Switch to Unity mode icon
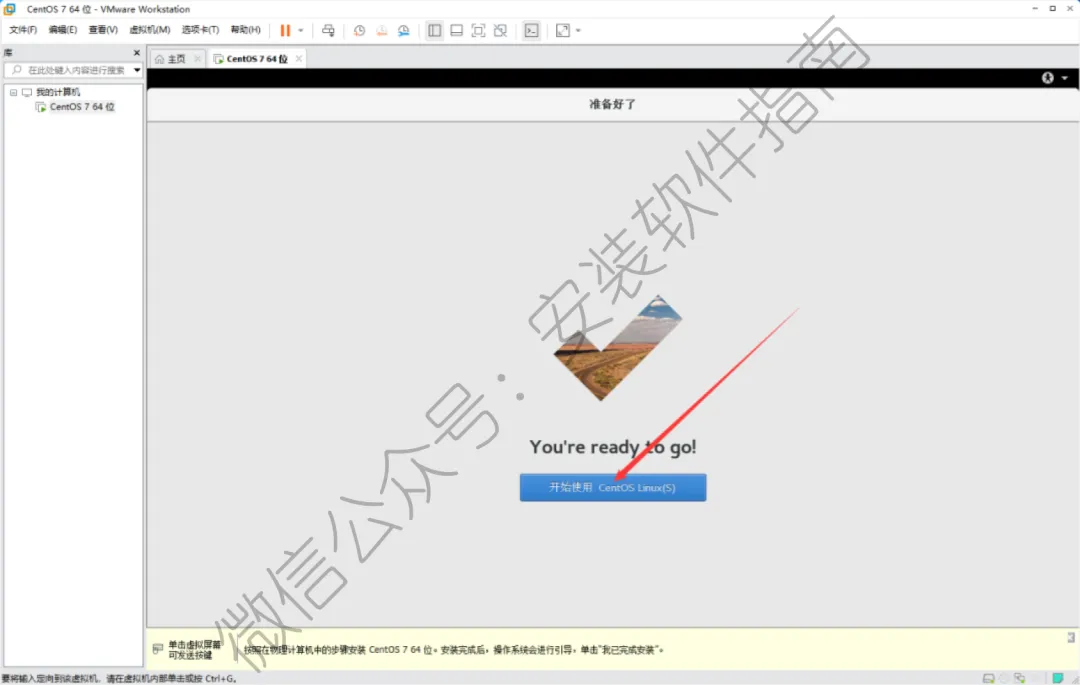The image size is (1080, 685). pyautogui.click(x=501, y=30)
